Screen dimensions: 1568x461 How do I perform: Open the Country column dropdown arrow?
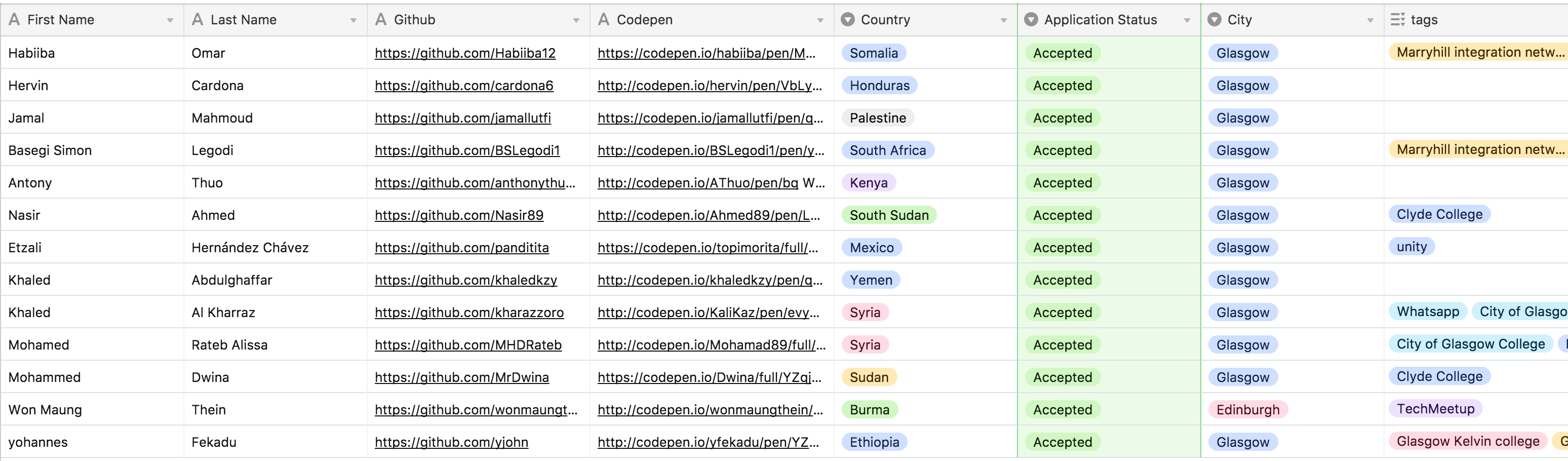click(x=1004, y=21)
